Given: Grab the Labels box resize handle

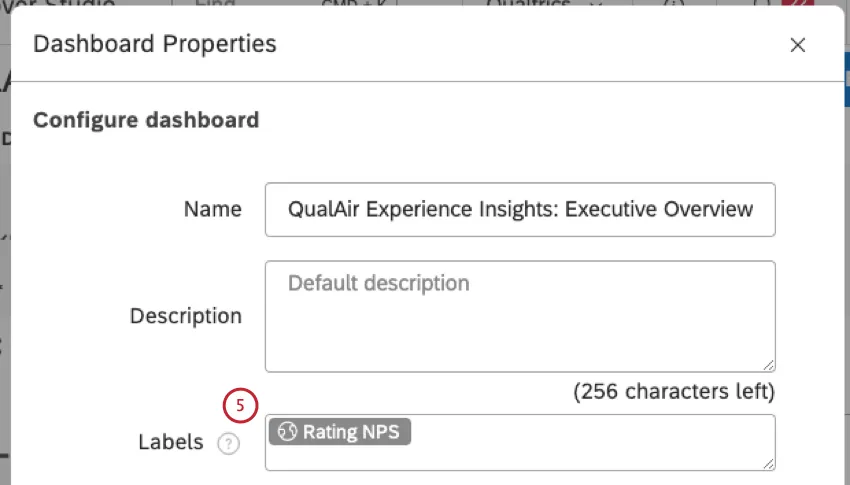Looking at the screenshot, I should pos(768,463).
